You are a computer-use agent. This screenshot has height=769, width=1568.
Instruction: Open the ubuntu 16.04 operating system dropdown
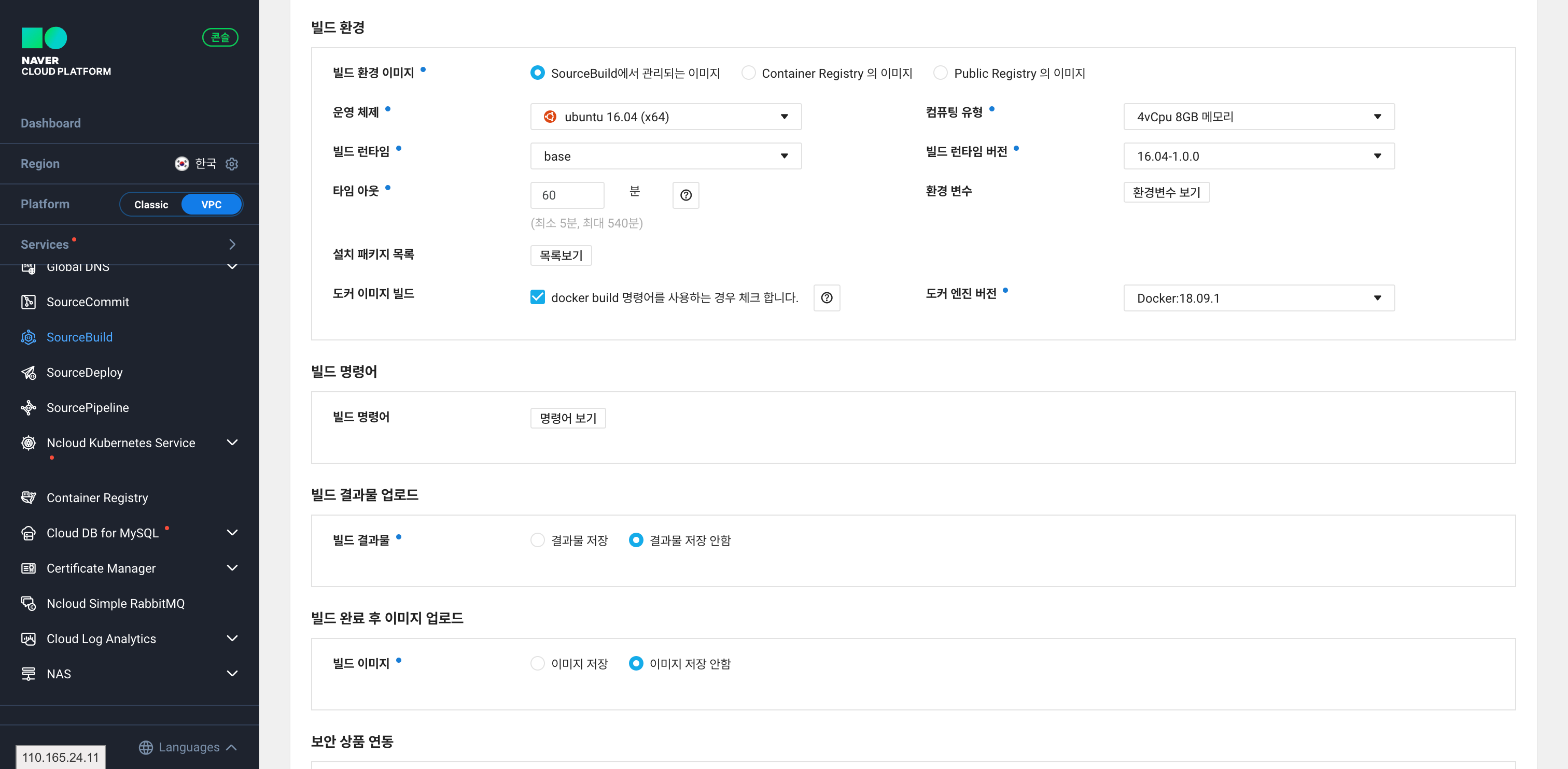tap(665, 117)
